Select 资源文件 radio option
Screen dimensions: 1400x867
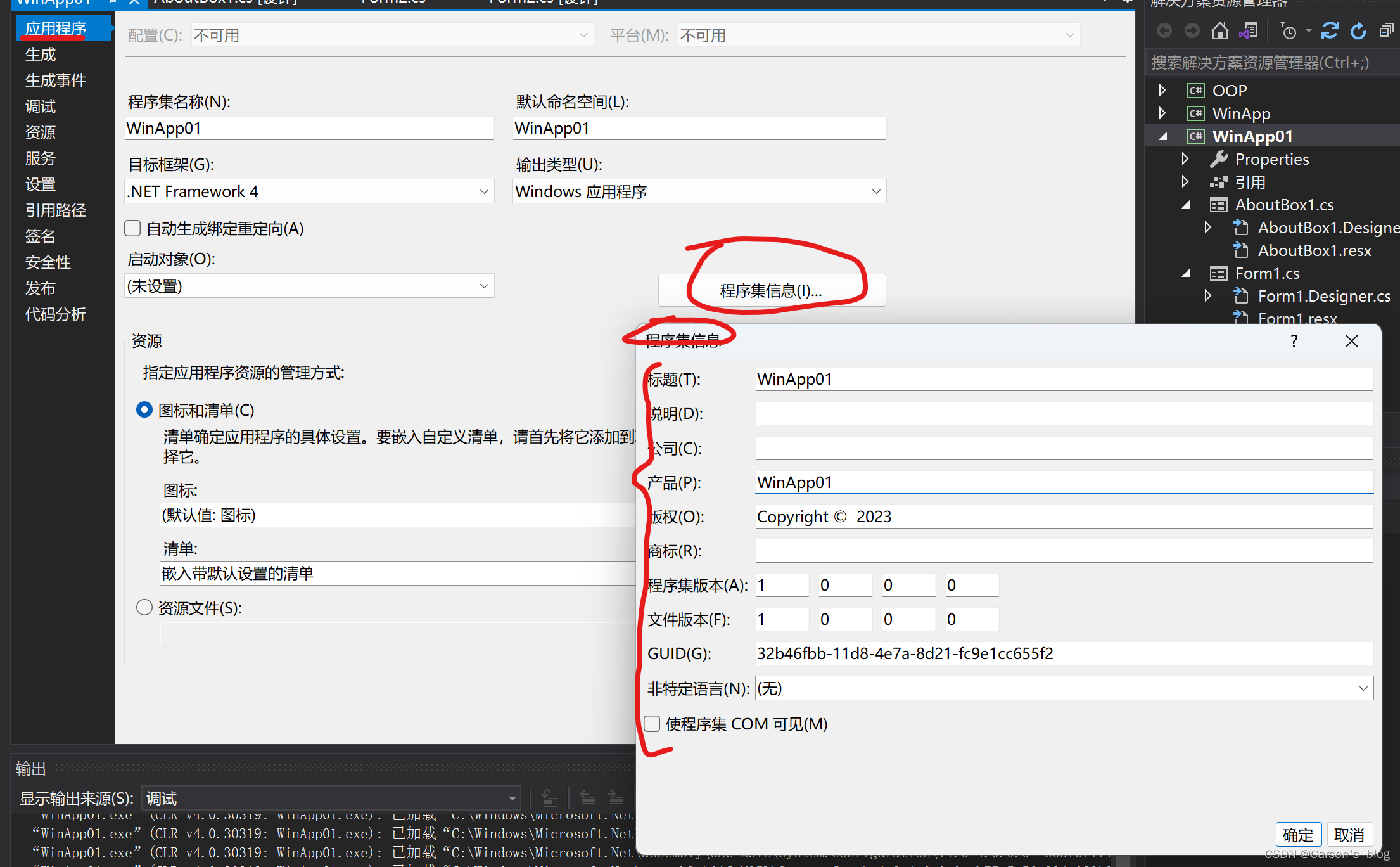click(x=144, y=608)
